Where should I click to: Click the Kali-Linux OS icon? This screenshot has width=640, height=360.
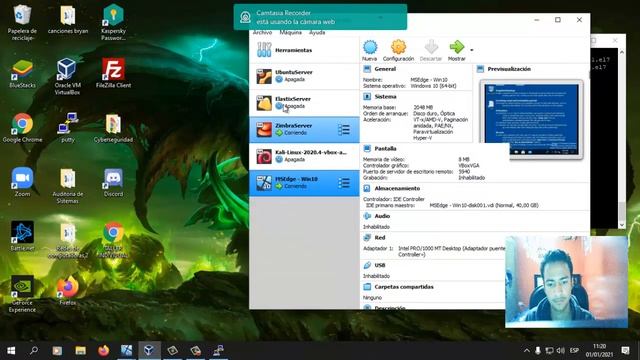(x=264, y=156)
